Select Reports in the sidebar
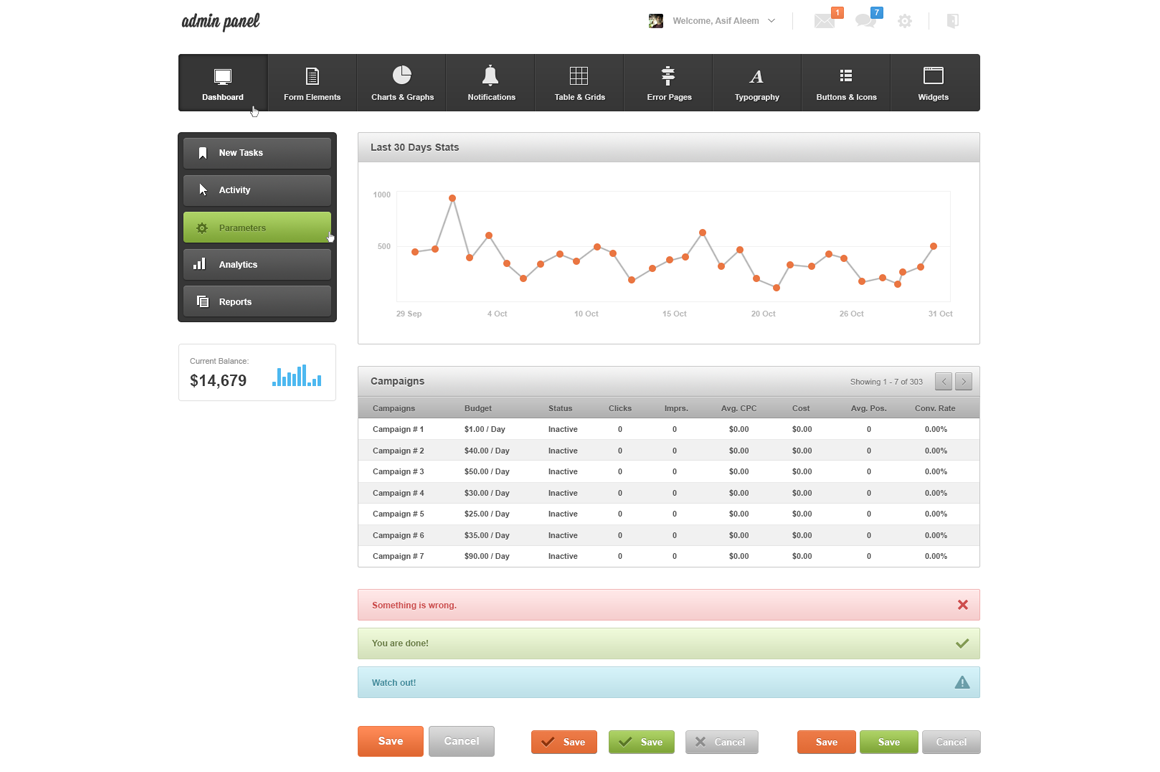 (257, 301)
